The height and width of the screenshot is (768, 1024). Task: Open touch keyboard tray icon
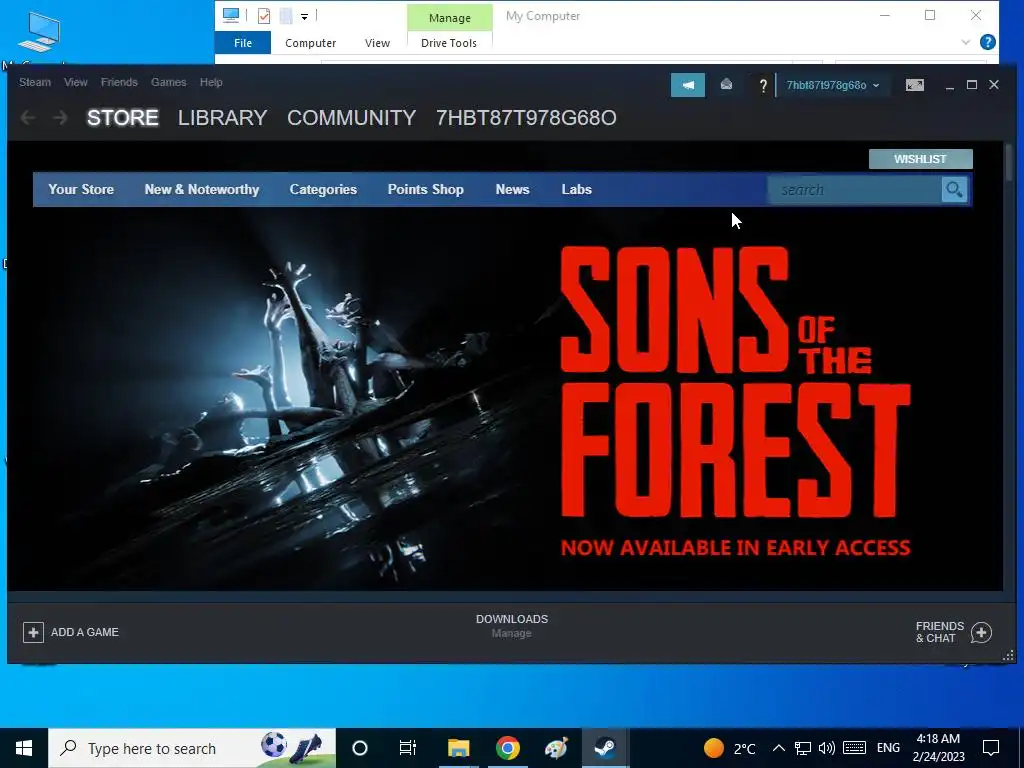tap(854, 748)
